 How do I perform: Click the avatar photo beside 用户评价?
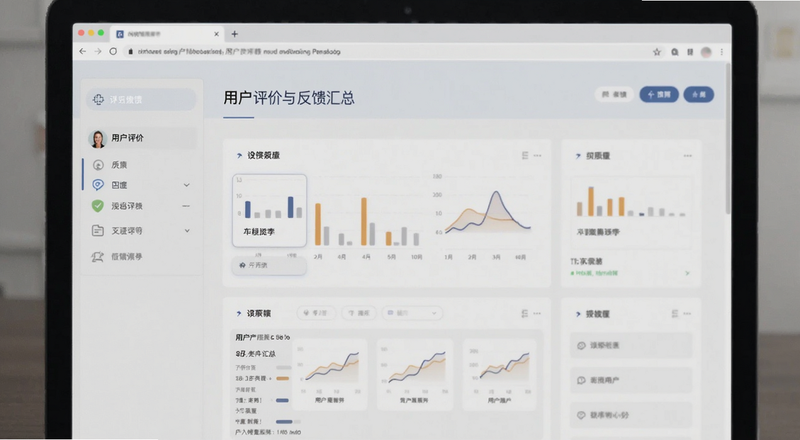coord(97,138)
